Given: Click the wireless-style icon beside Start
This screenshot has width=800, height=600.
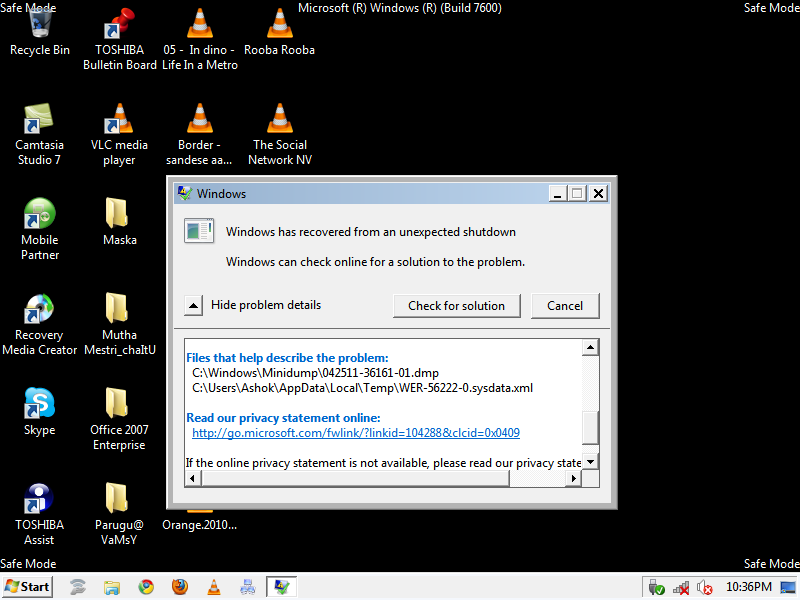Looking at the screenshot, I should 78,587.
